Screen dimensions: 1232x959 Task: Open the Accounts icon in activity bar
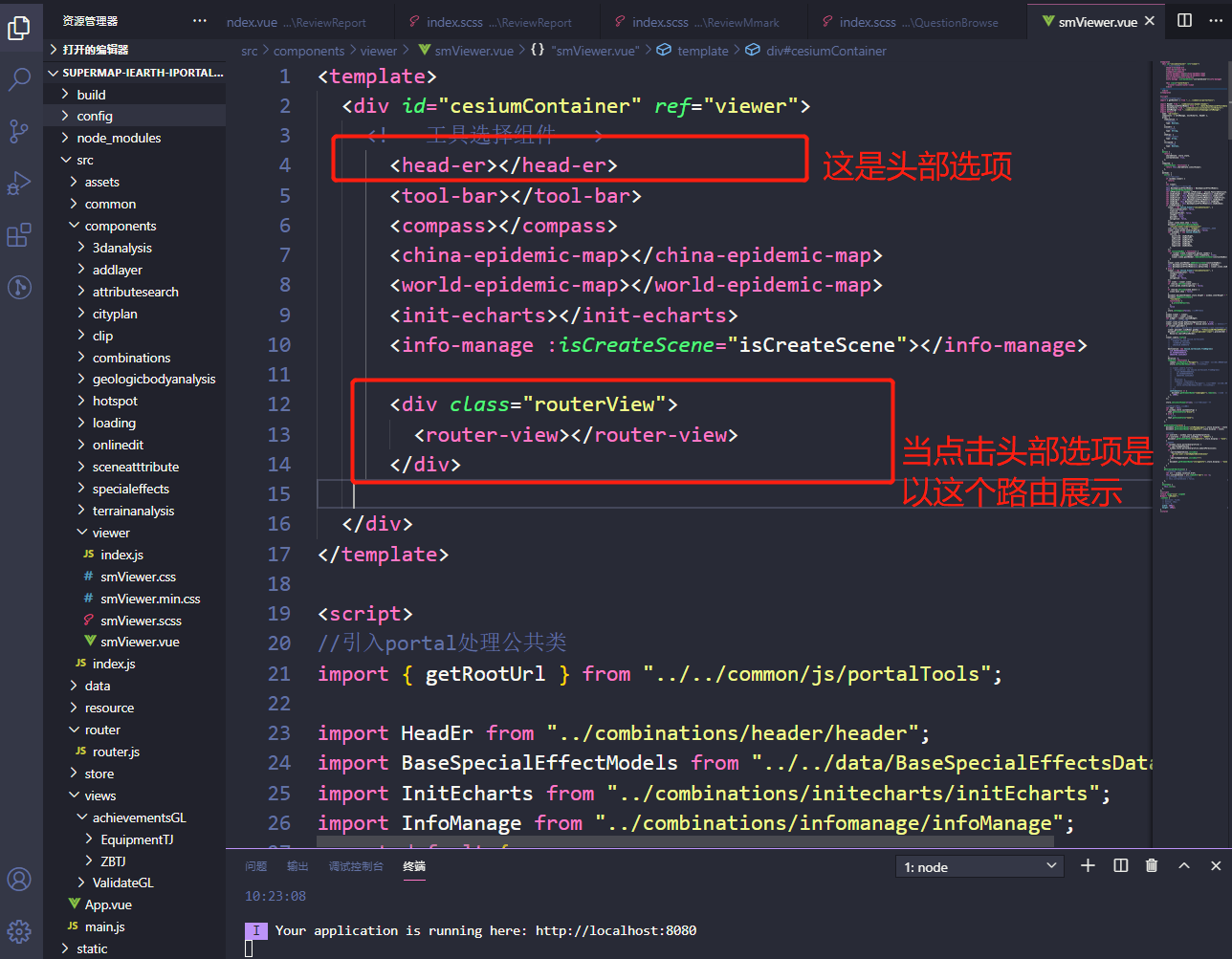tap(19, 879)
